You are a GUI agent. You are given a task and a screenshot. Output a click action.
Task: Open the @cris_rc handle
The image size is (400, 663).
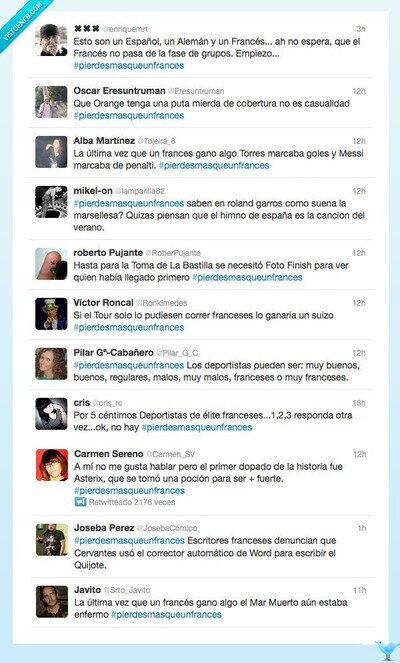[107, 403]
